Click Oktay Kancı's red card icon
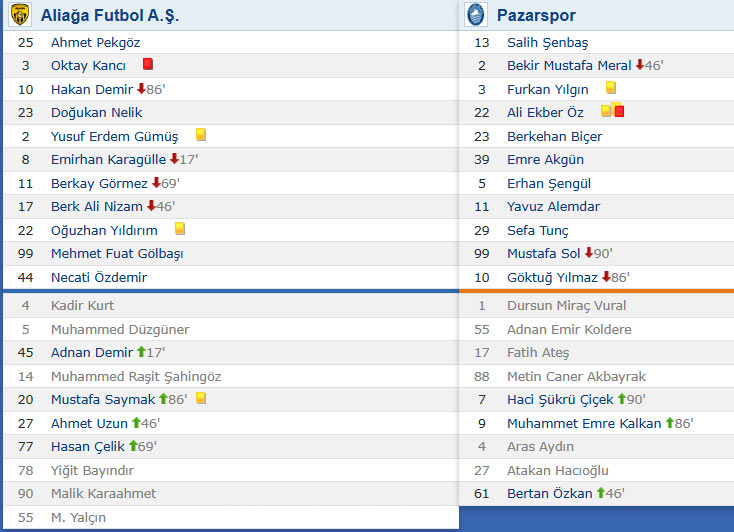This screenshot has width=734, height=532. tap(147, 64)
